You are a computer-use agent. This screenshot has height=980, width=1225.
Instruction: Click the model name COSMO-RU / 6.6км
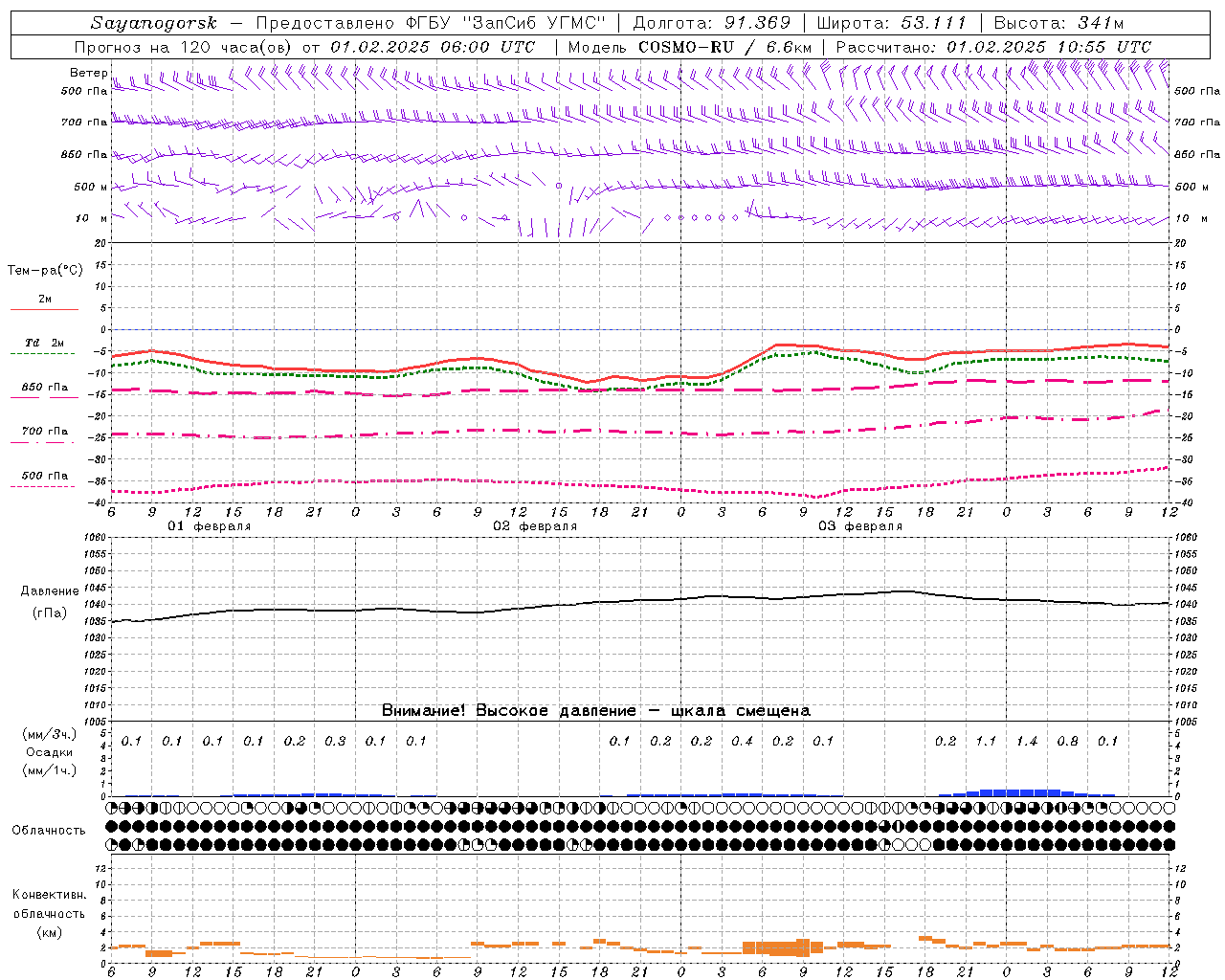click(x=724, y=47)
